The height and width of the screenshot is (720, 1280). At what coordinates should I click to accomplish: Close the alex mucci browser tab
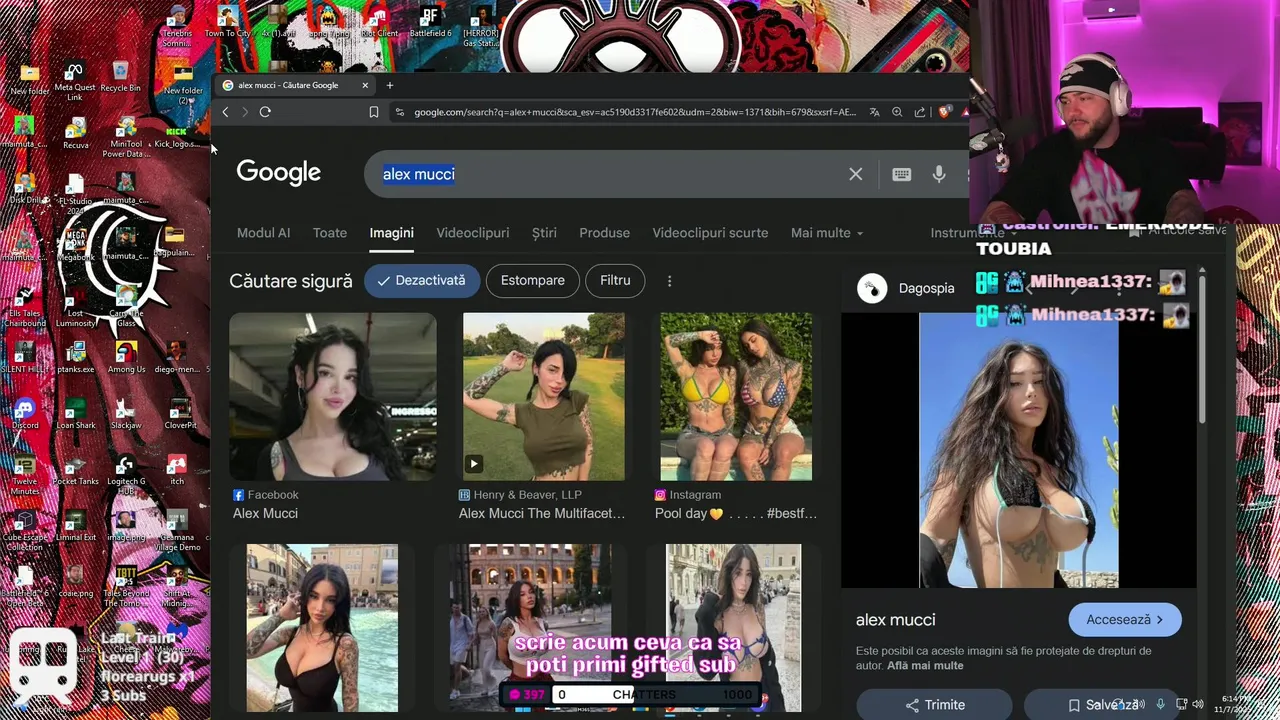click(365, 85)
